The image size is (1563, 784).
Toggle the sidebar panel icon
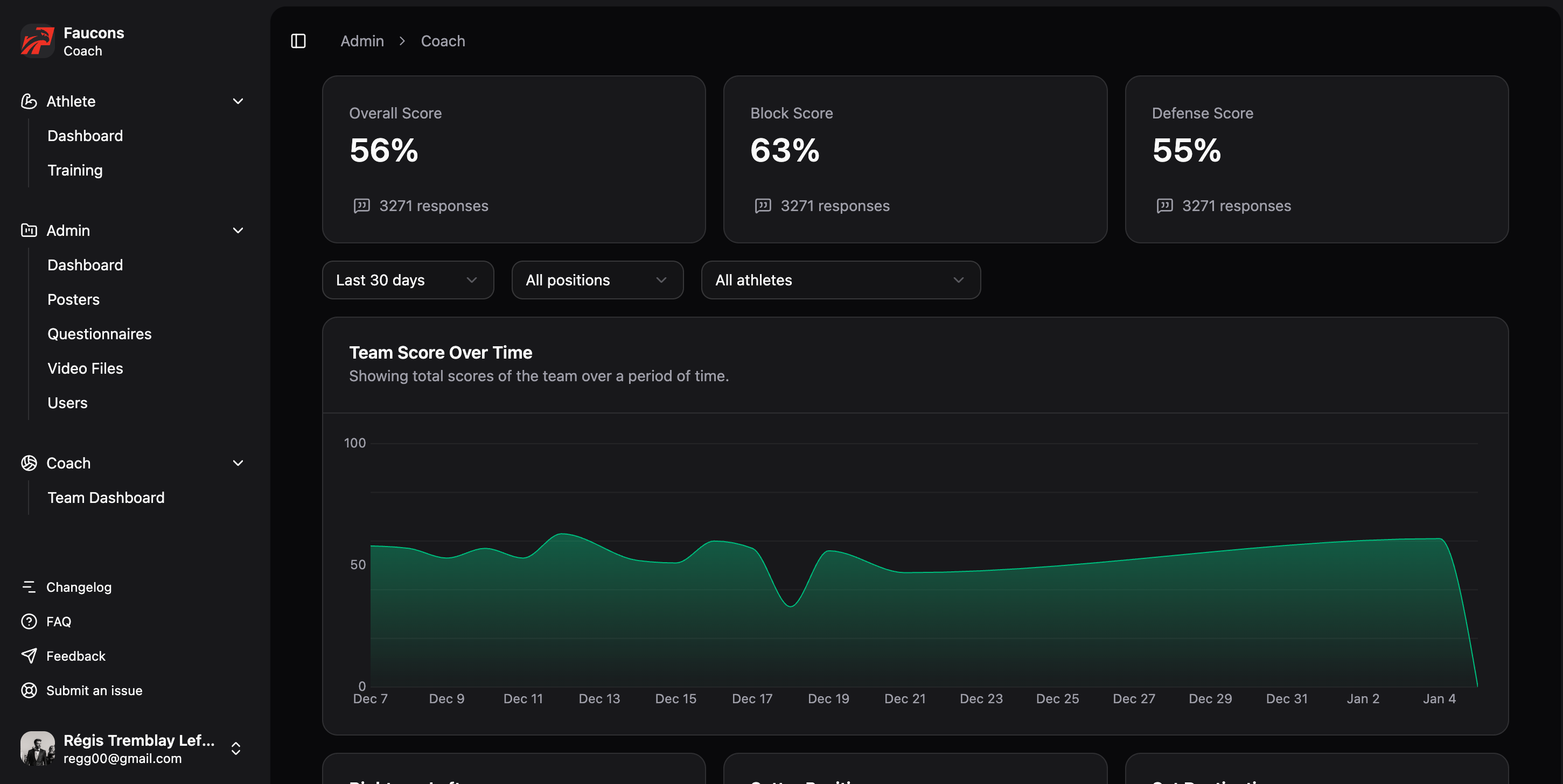click(298, 41)
